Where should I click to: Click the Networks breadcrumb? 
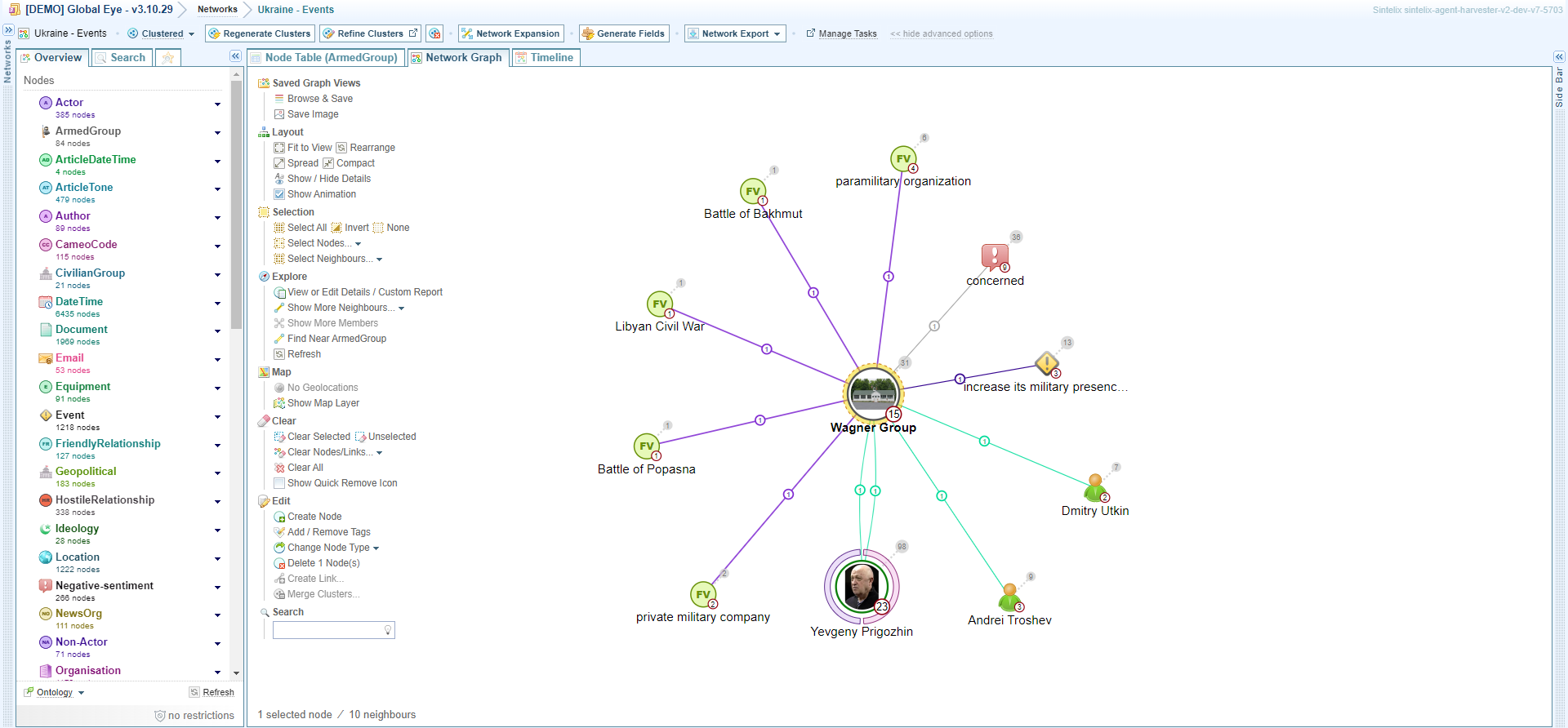point(217,10)
